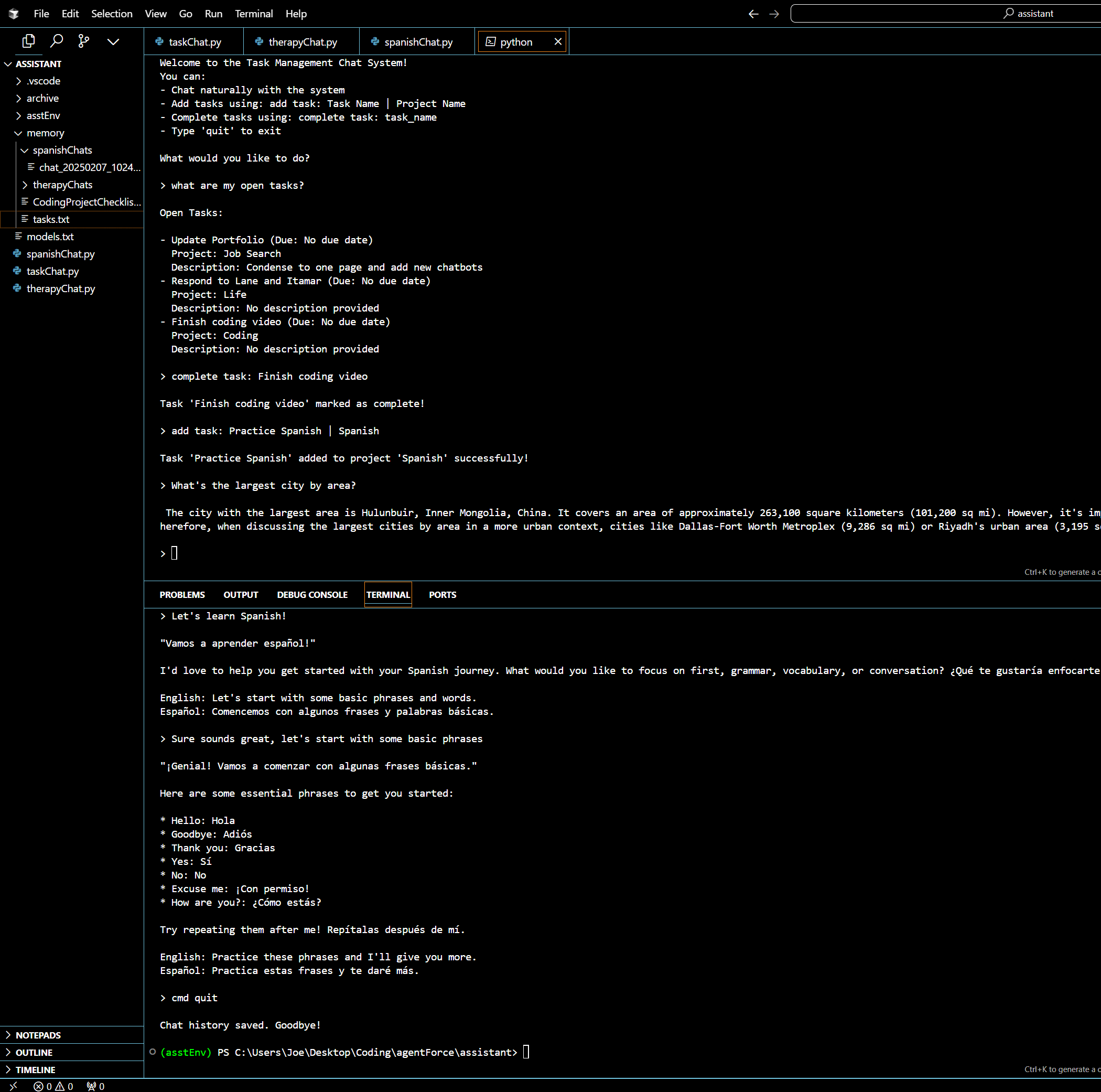This screenshot has height=1092, width=1101.
Task: Expand the hidden views chevron in the sidebar
Action: coord(113,41)
